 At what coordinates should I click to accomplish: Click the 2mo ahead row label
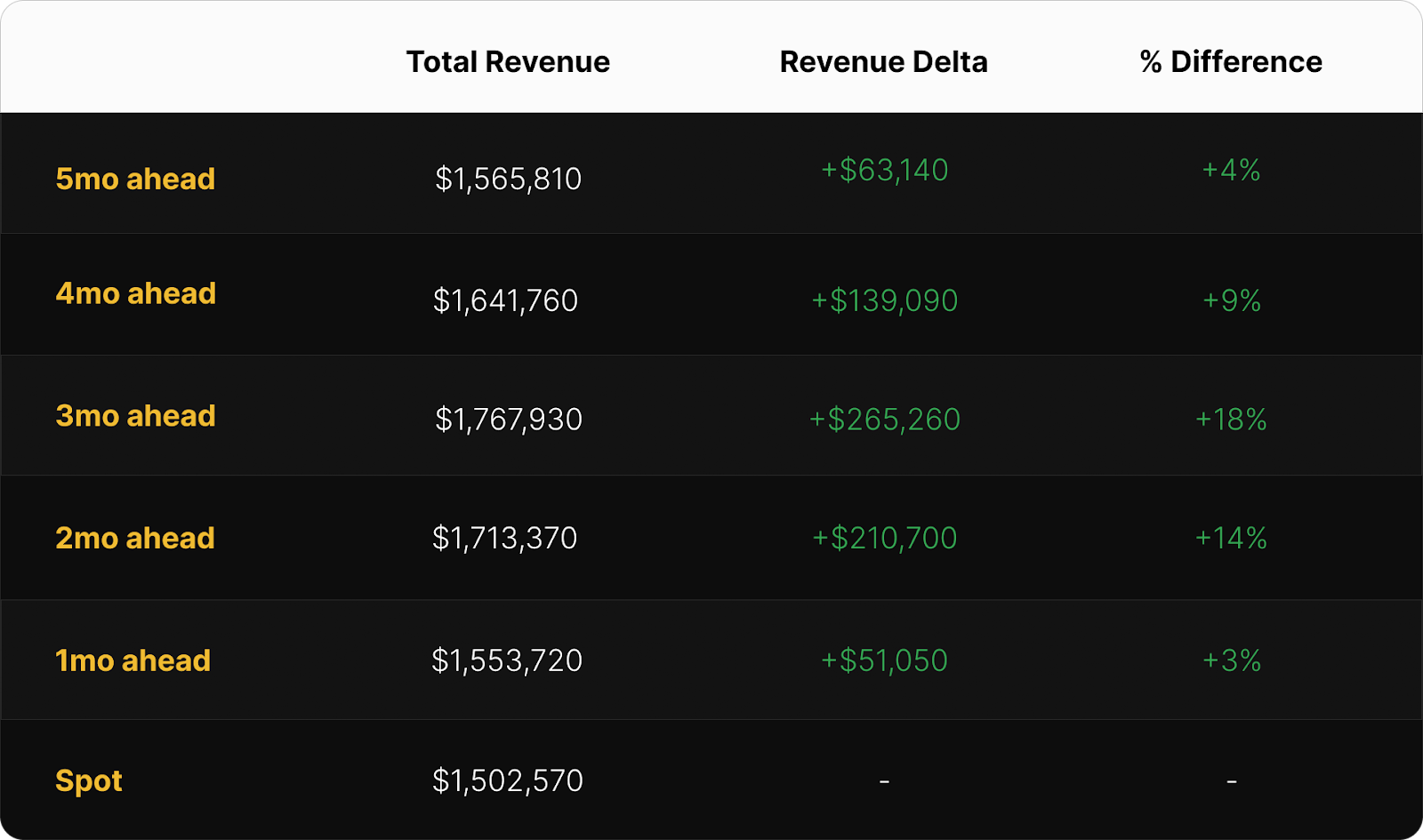click(x=135, y=538)
